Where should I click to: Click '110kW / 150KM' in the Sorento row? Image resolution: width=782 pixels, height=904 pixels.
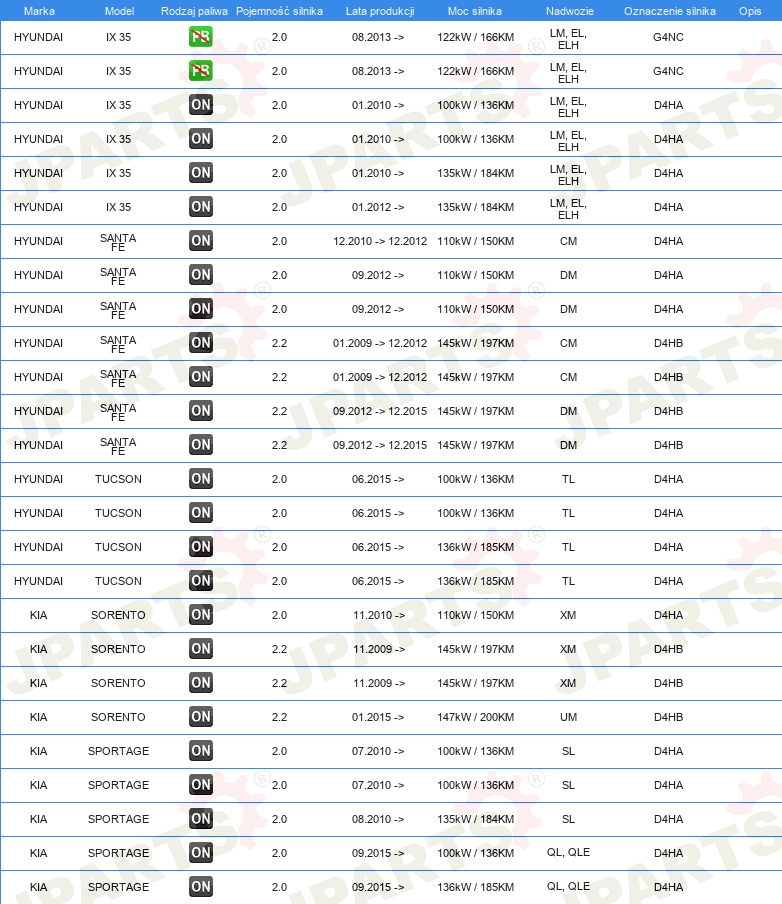(476, 615)
